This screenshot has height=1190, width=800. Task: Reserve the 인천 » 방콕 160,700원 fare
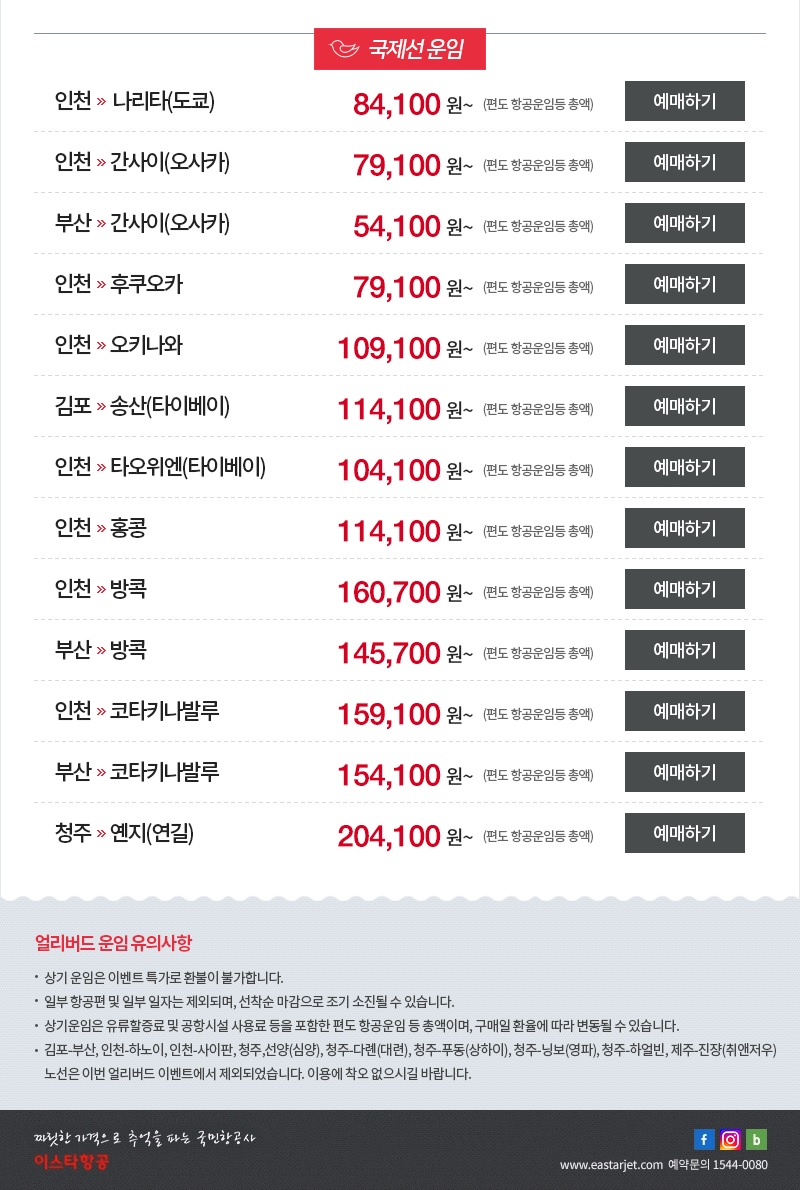[684, 589]
